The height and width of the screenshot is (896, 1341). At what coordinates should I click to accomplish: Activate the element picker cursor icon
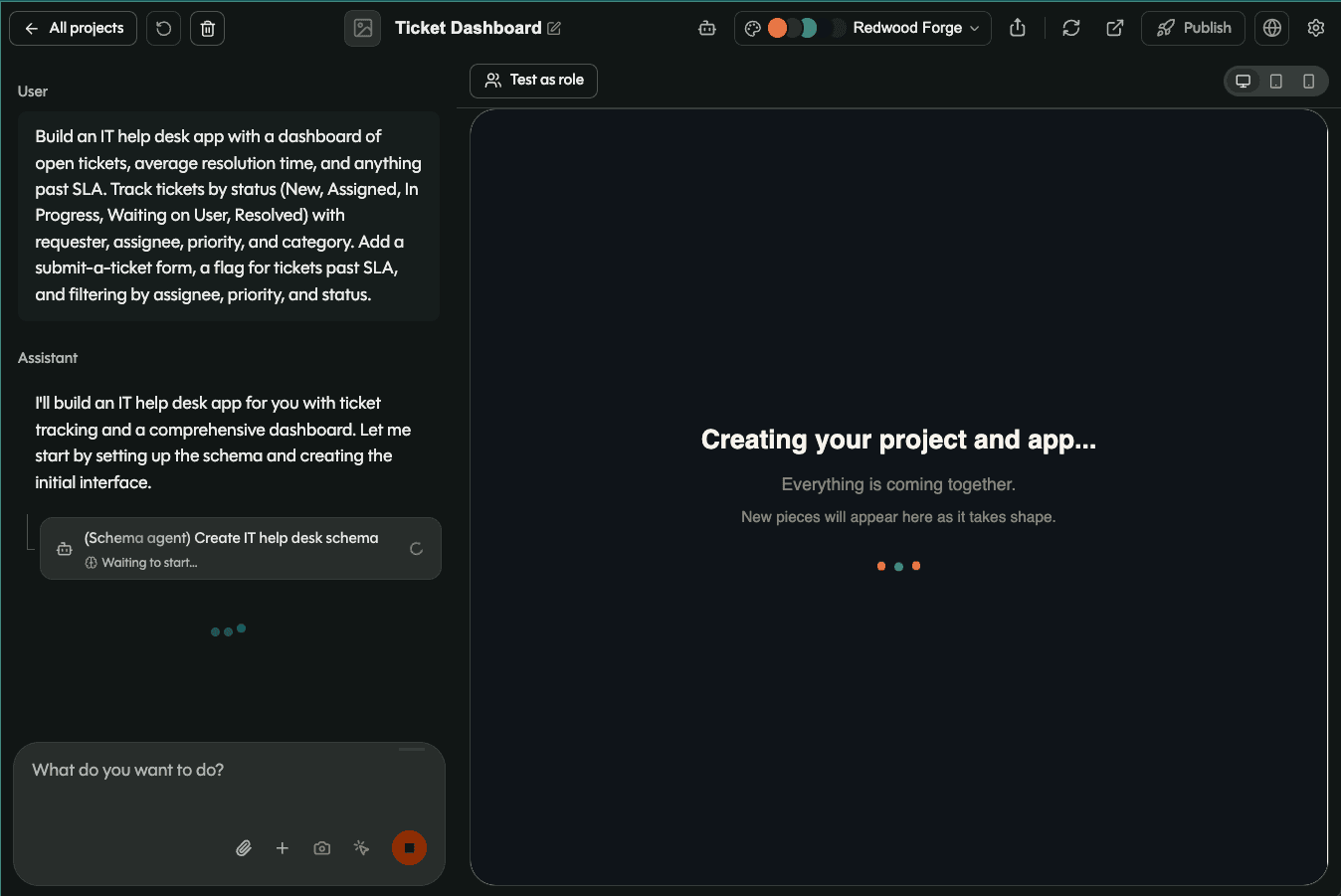(361, 848)
